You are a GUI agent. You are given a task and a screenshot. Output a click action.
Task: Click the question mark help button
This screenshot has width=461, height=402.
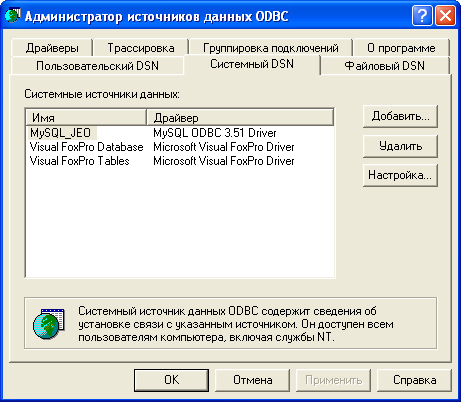pyautogui.click(x=422, y=15)
